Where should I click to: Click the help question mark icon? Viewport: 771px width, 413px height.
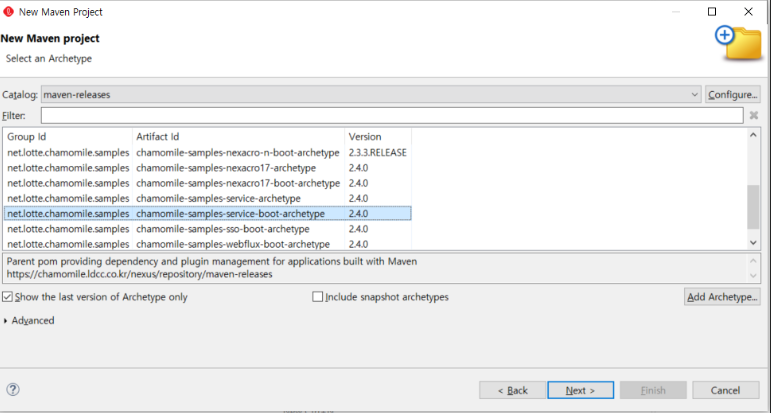[13, 390]
